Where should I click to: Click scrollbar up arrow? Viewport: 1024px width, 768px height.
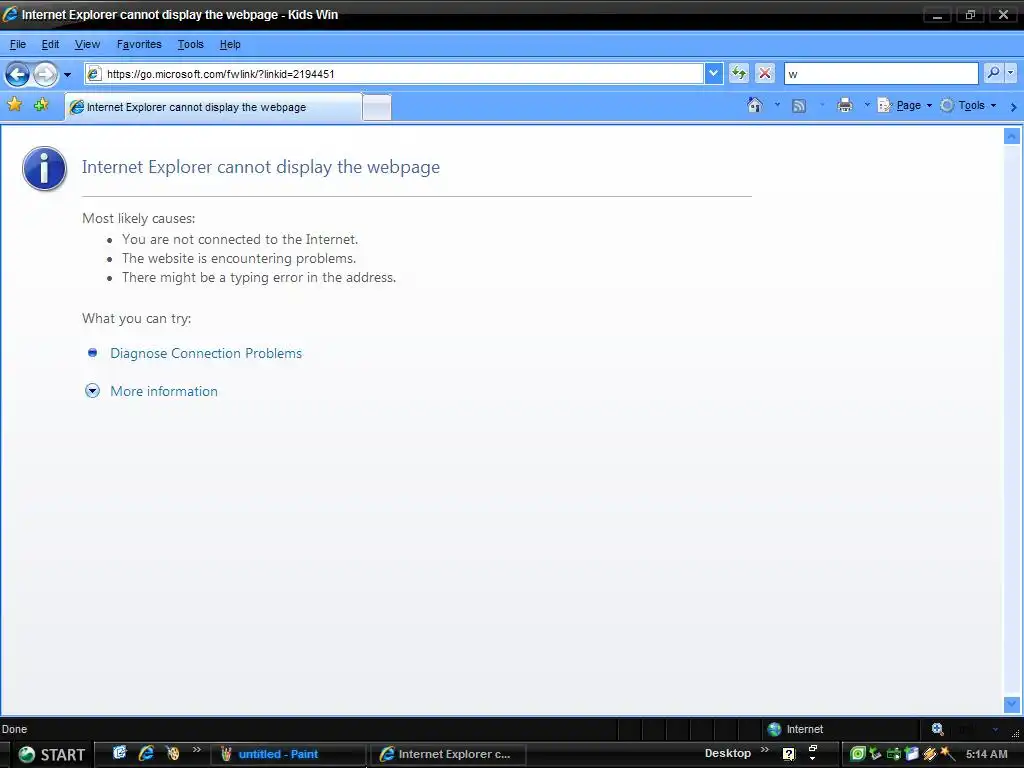click(x=1011, y=136)
